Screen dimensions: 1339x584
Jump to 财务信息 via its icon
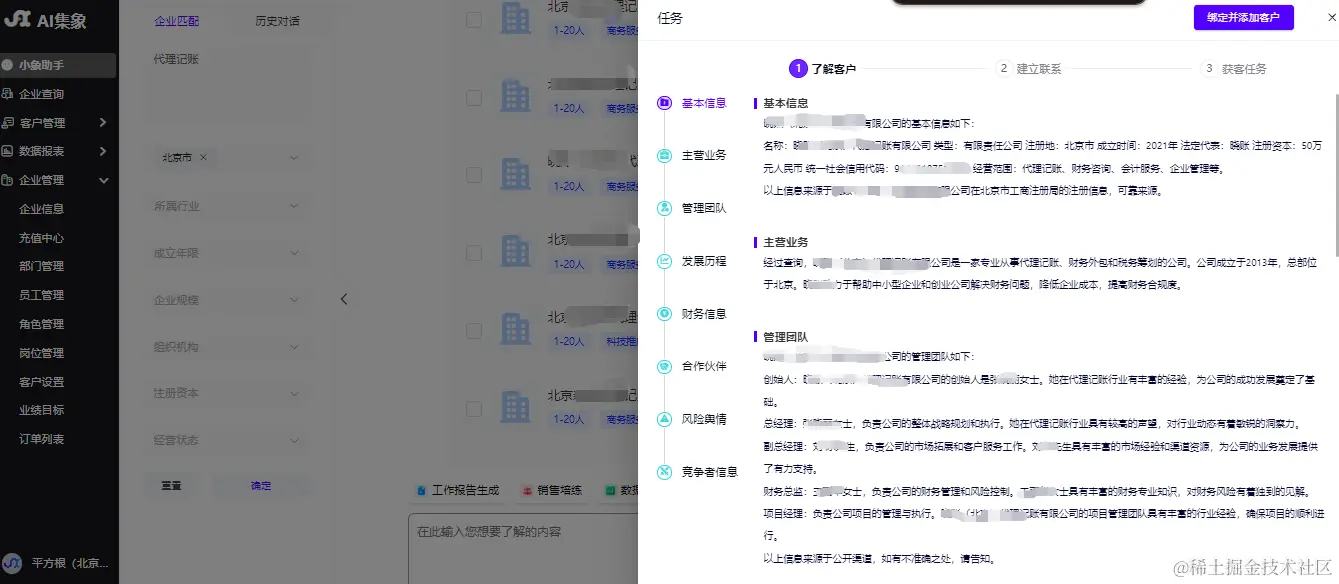point(663,313)
